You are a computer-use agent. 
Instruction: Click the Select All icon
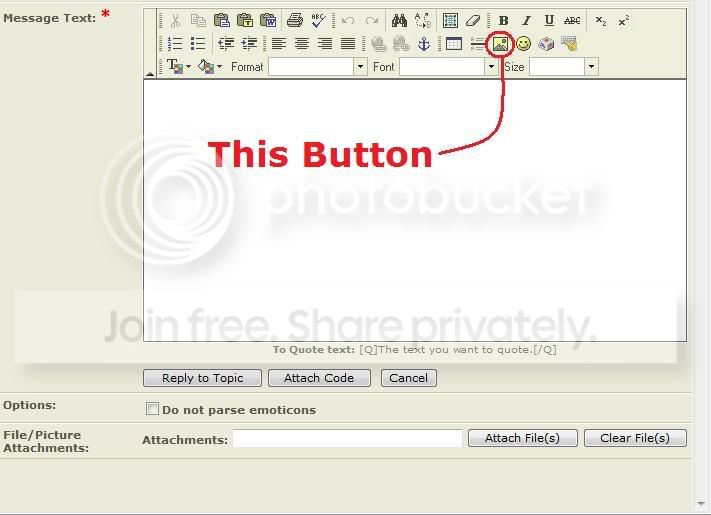tap(450, 20)
